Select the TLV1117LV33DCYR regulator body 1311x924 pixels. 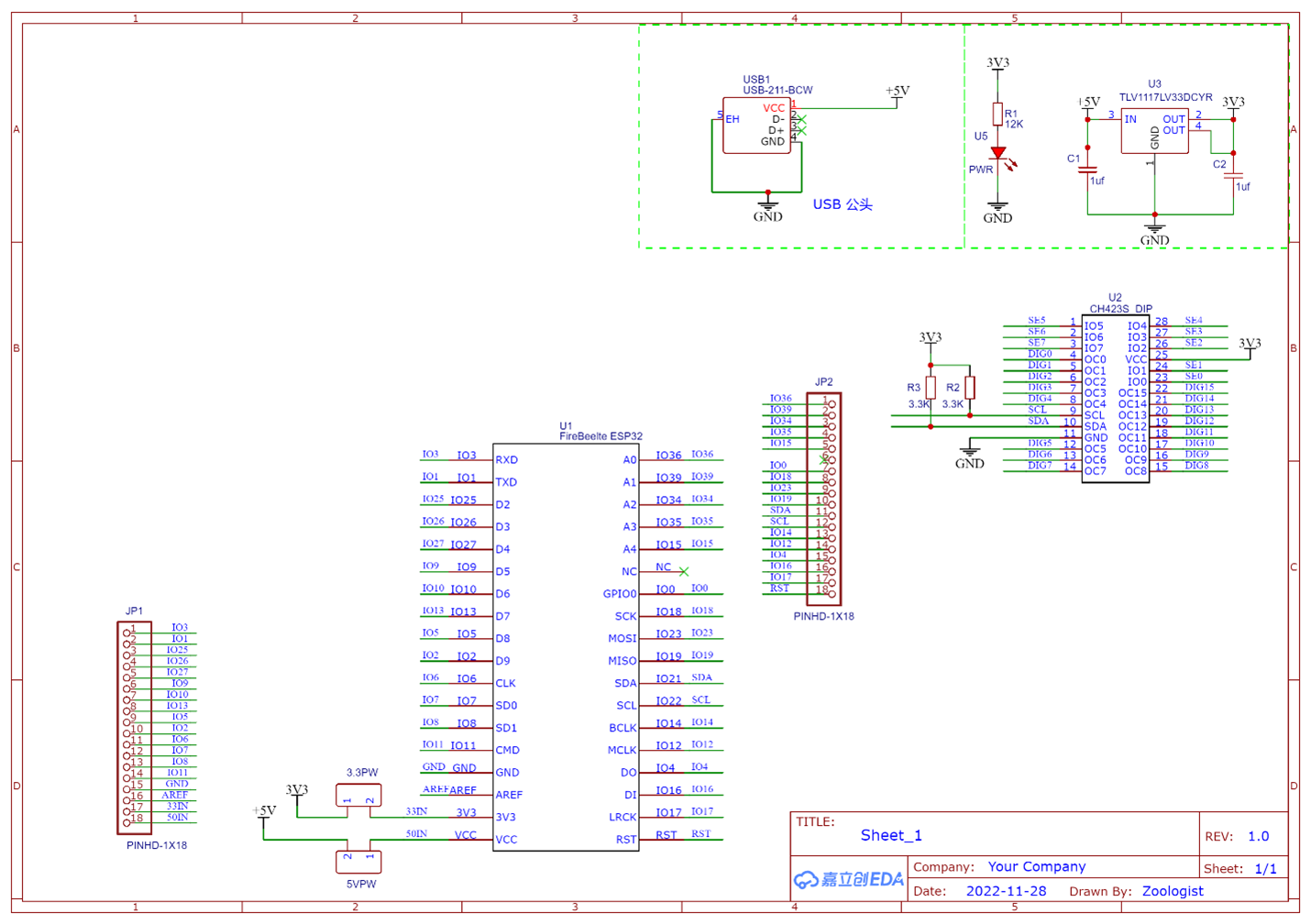pyautogui.click(x=1154, y=132)
